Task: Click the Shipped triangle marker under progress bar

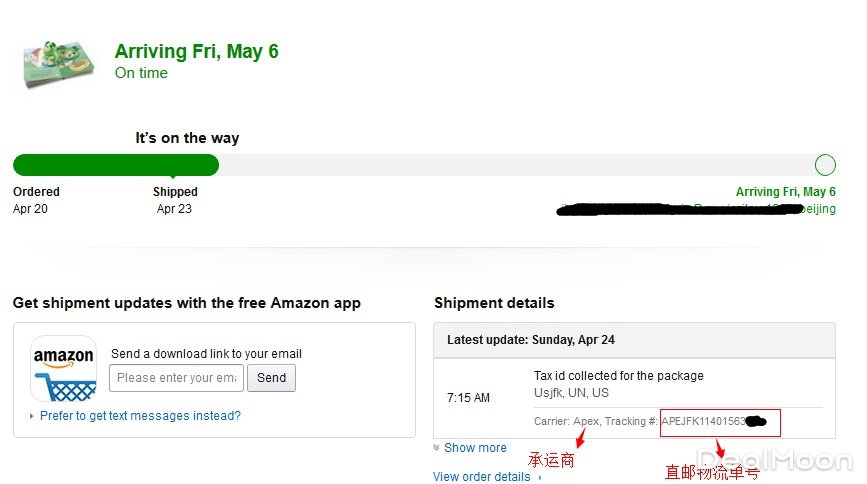Action: (x=174, y=179)
